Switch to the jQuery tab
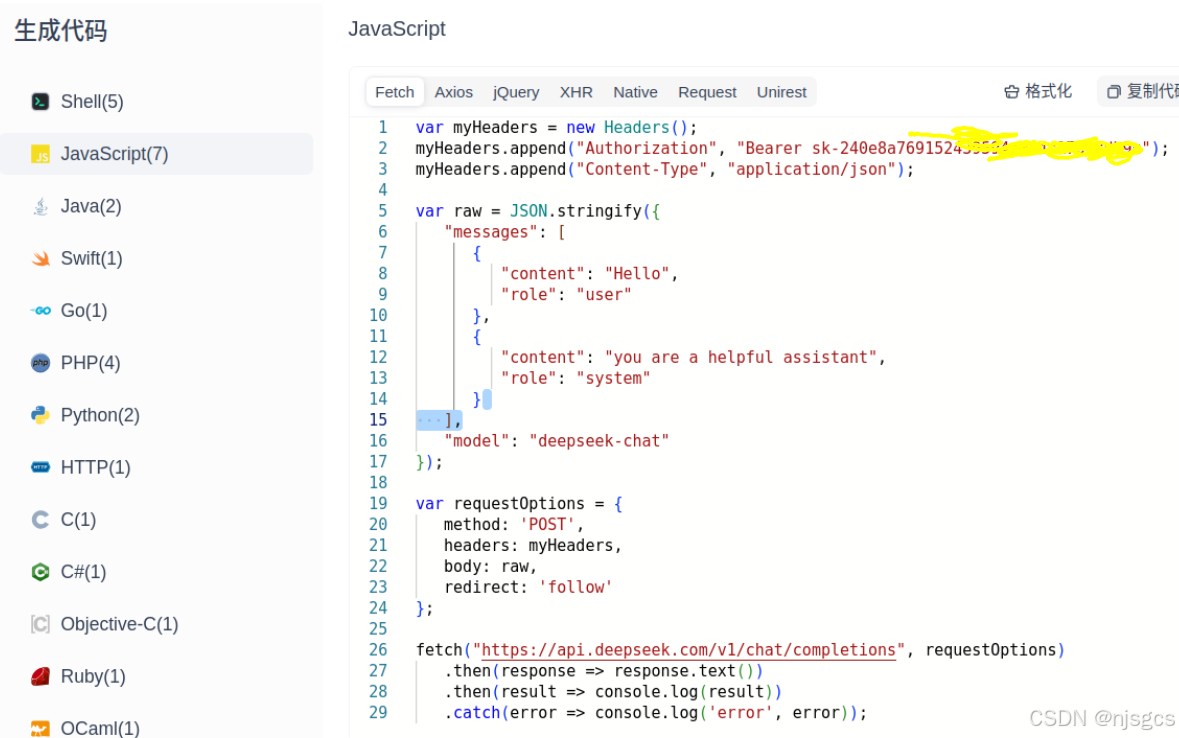The height and width of the screenshot is (738, 1179). coord(516,92)
